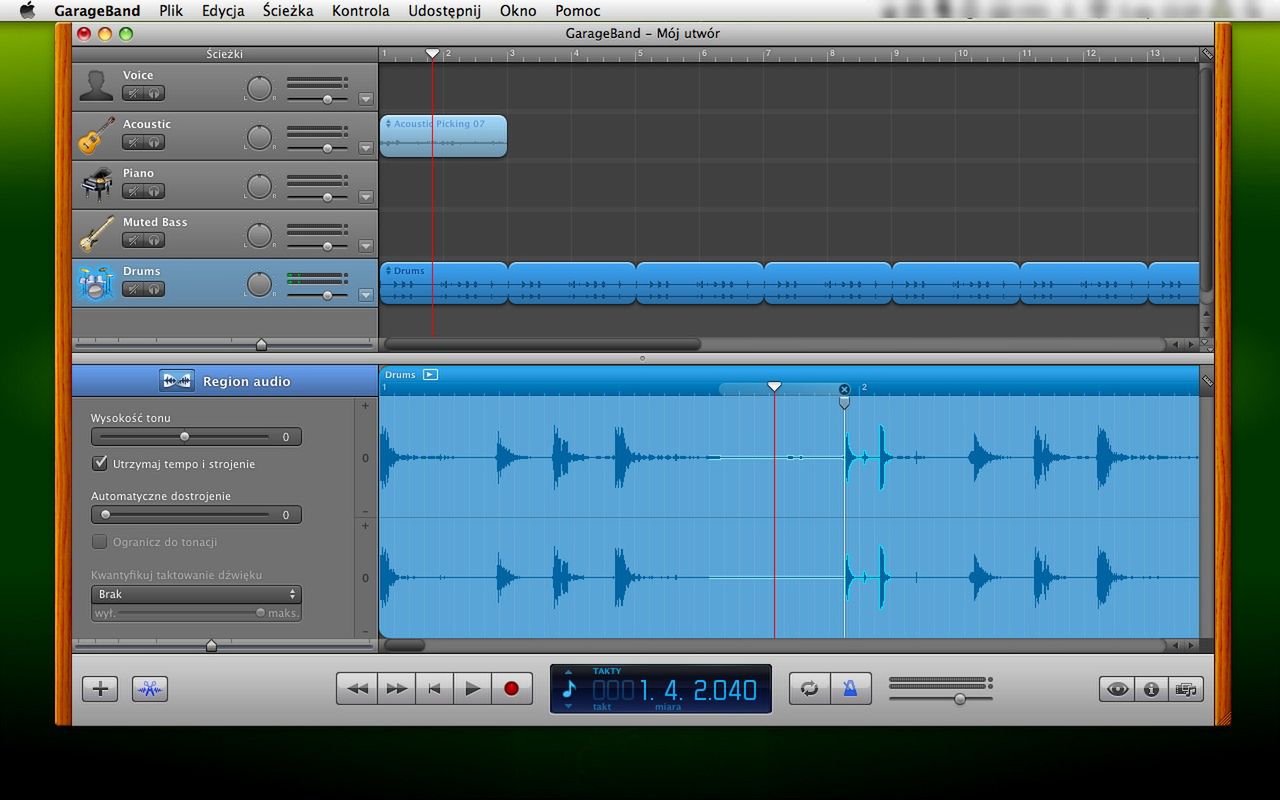Add a new track with the plus button
The image size is (1280, 800).
point(100,689)
